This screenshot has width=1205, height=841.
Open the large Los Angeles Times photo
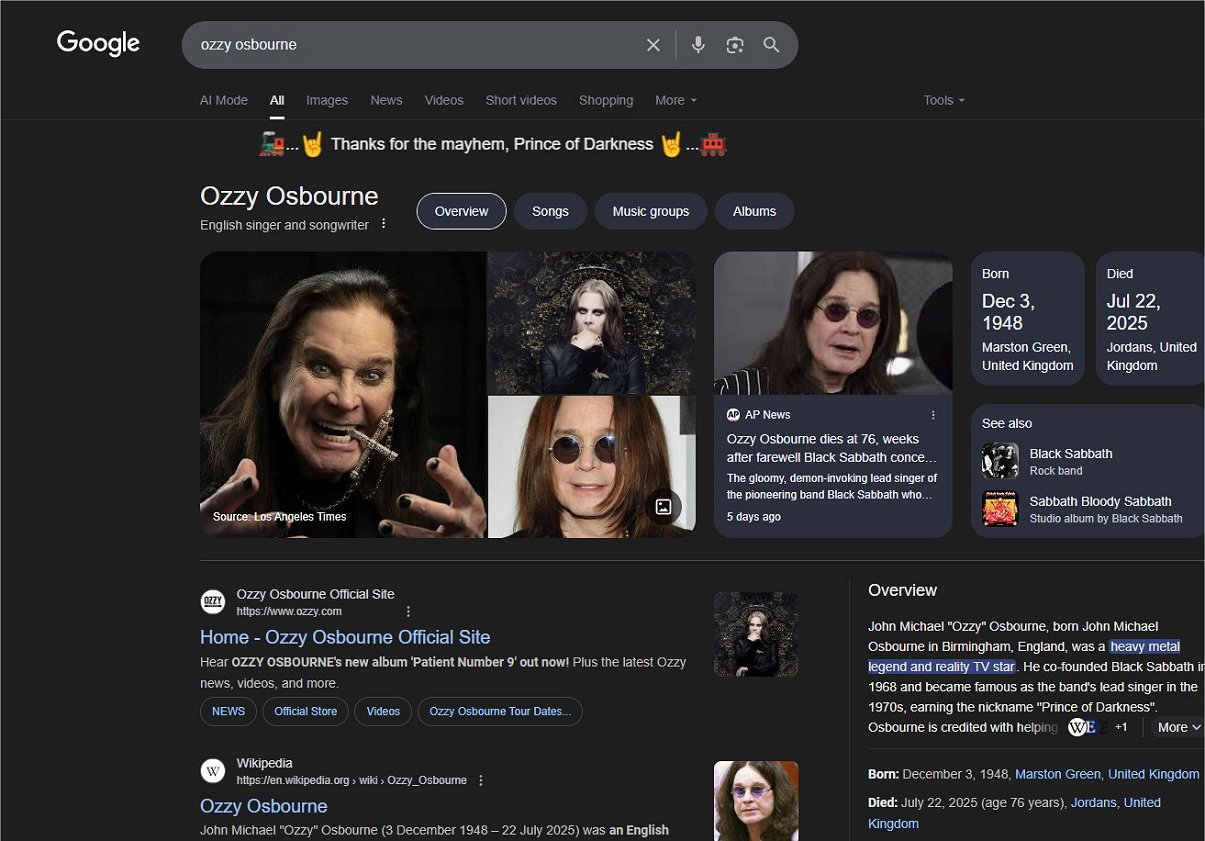(343, 394)
